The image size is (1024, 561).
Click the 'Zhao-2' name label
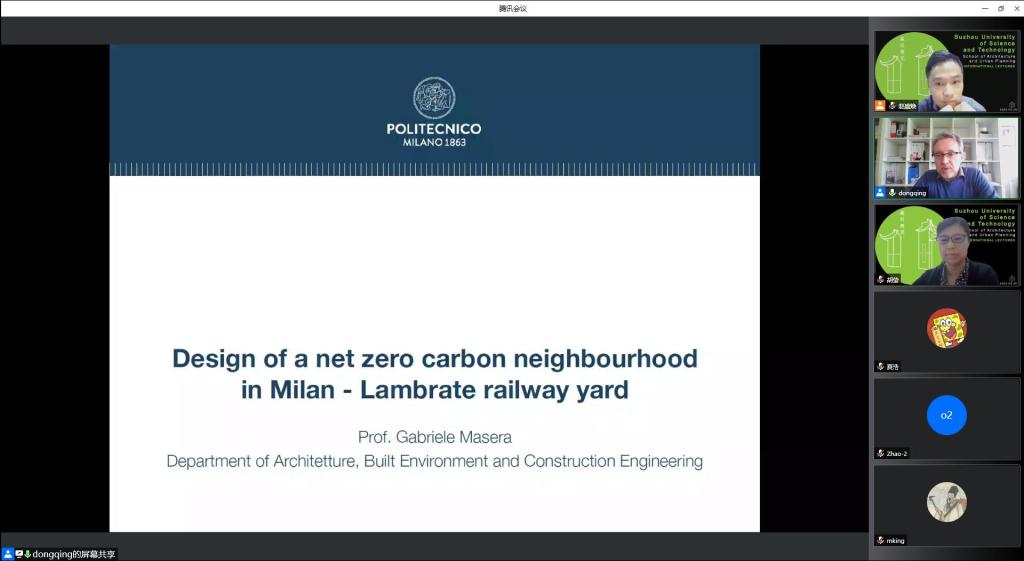point(897,453)
